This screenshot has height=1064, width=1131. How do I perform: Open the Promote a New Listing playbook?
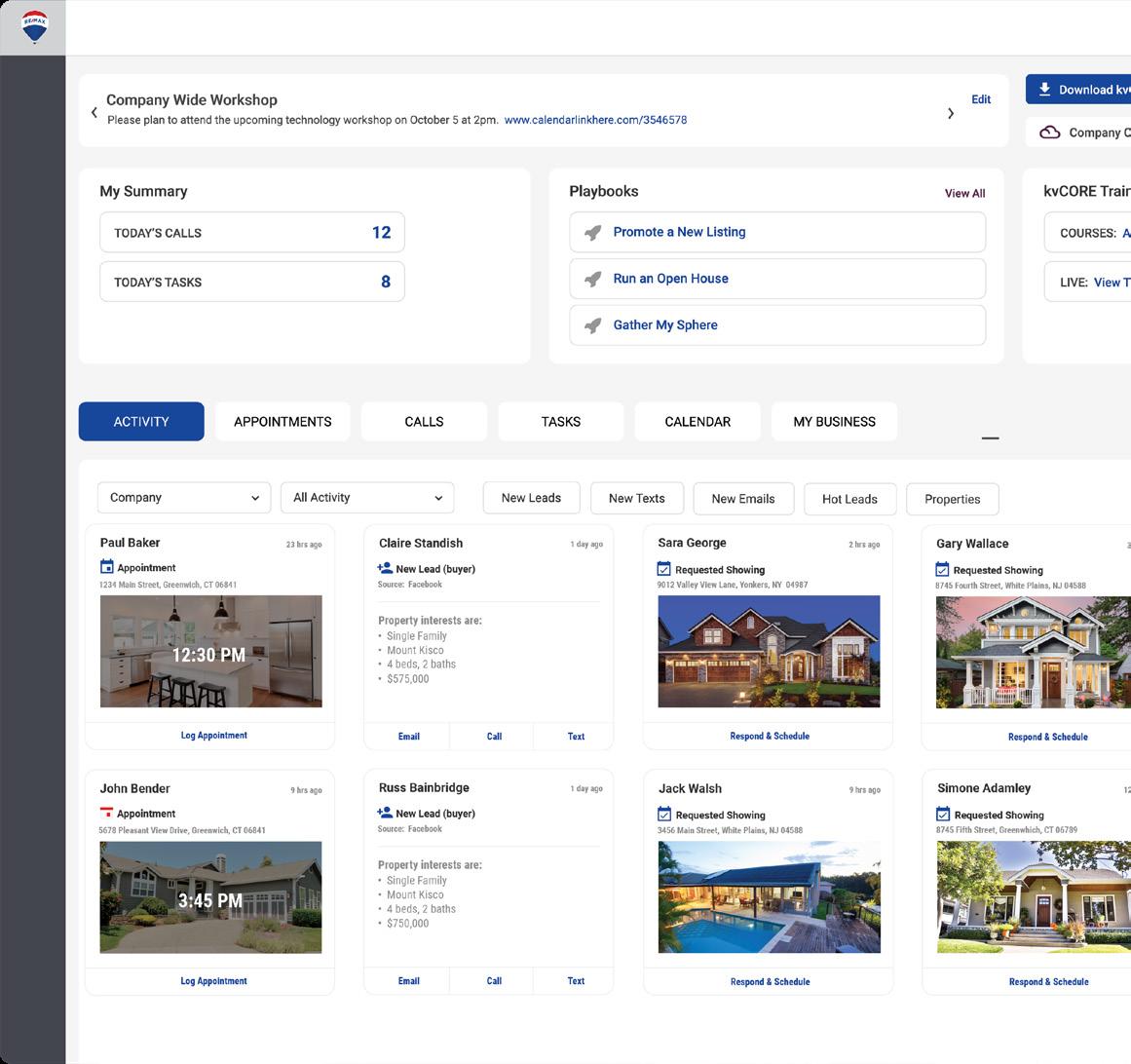(x=777, y=232)
